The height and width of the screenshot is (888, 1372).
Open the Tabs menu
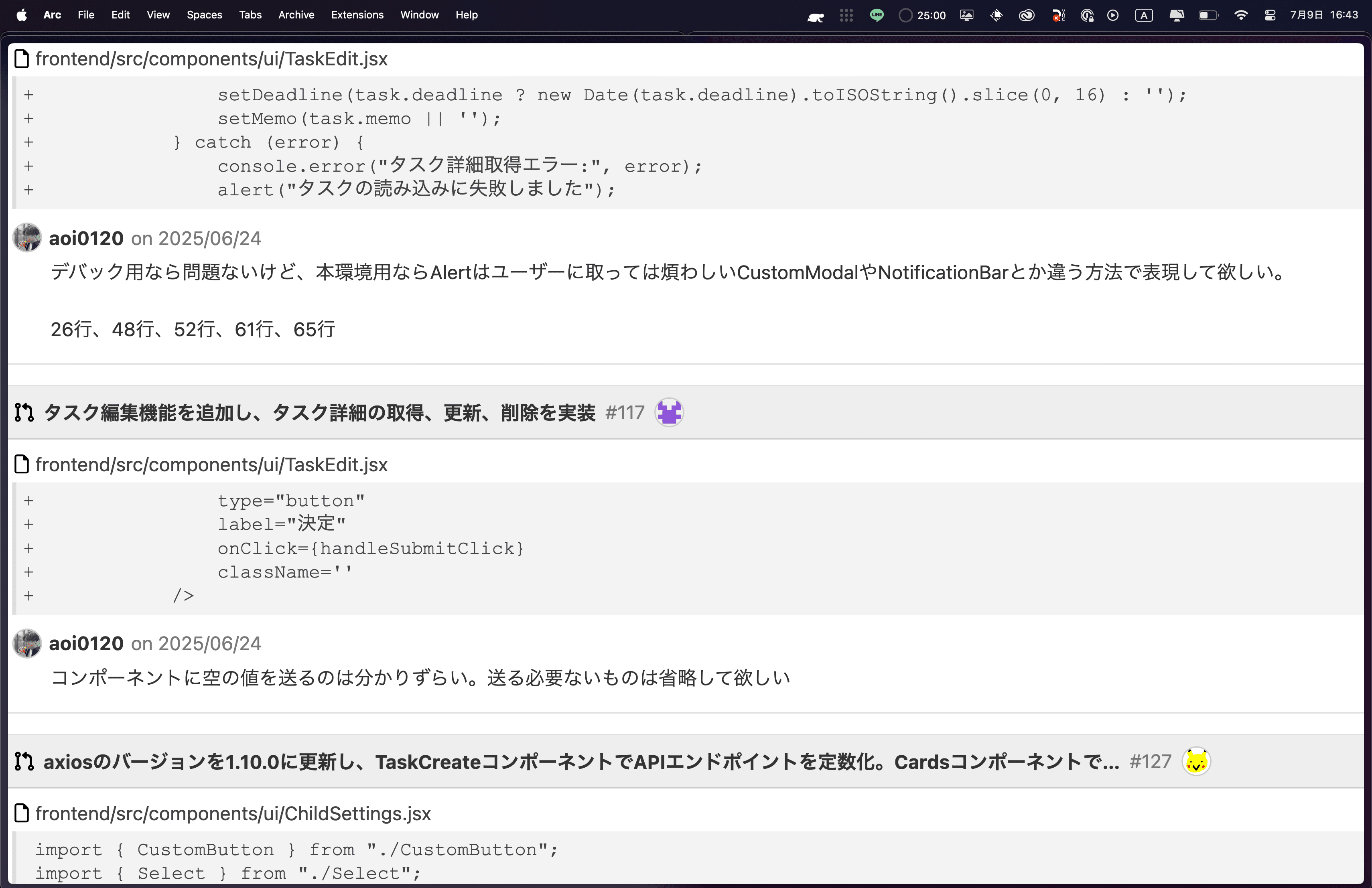(x=250, y=15)
